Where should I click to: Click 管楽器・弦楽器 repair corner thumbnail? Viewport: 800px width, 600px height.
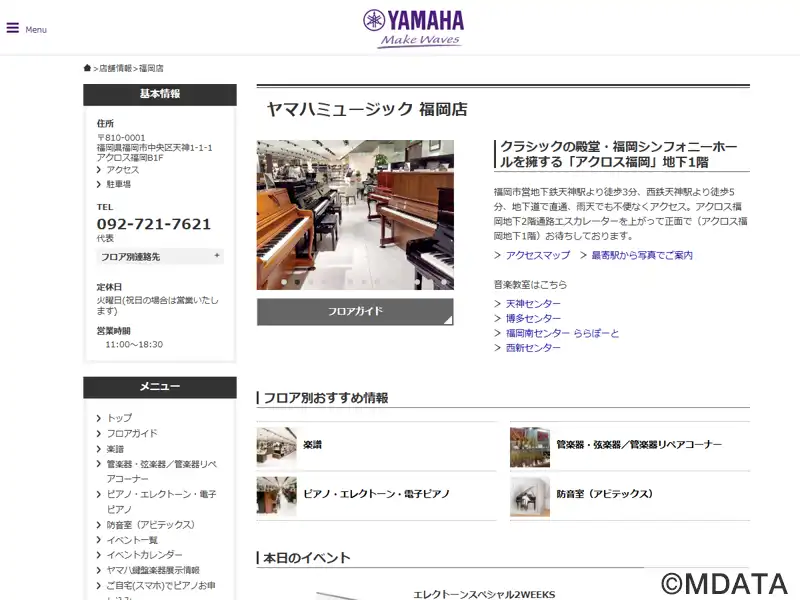coord(530,447)
